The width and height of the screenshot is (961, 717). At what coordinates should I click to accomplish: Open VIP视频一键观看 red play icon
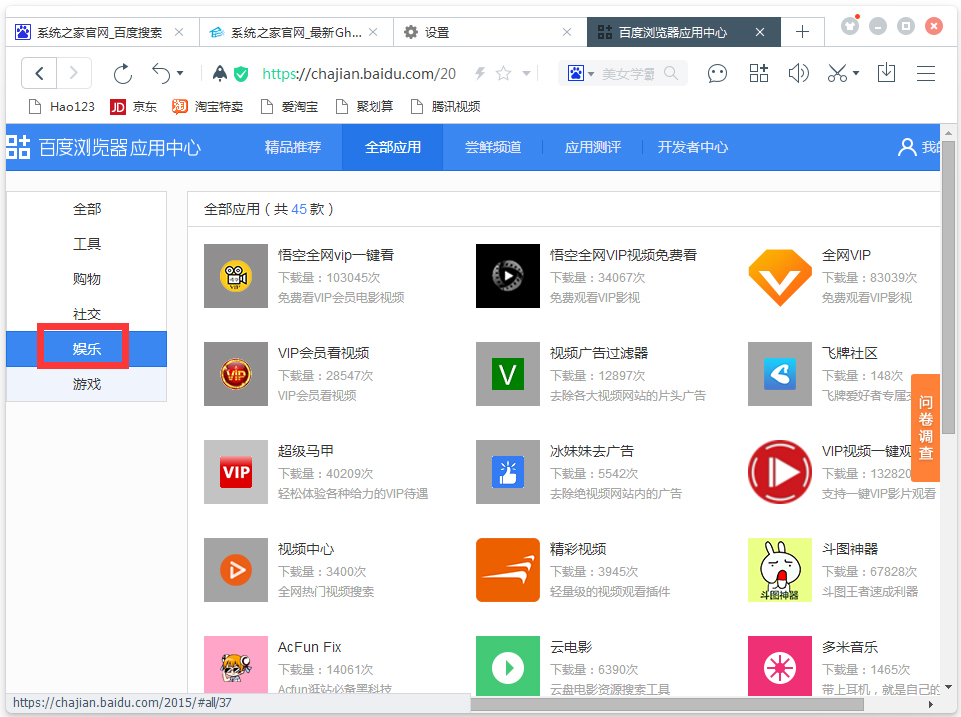click(780, 472)
